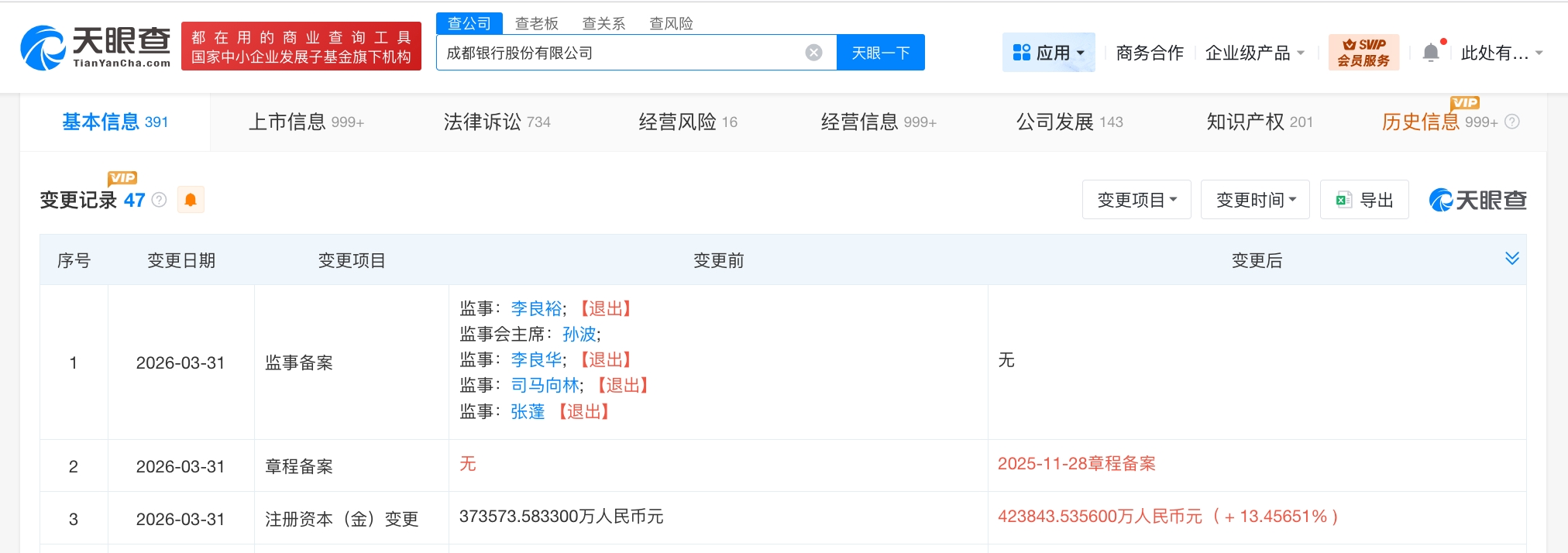The image size is (1568, 553).
Task: Click the 天眼一下 search button
Action: pyautogui.click(x=880, y=53)
